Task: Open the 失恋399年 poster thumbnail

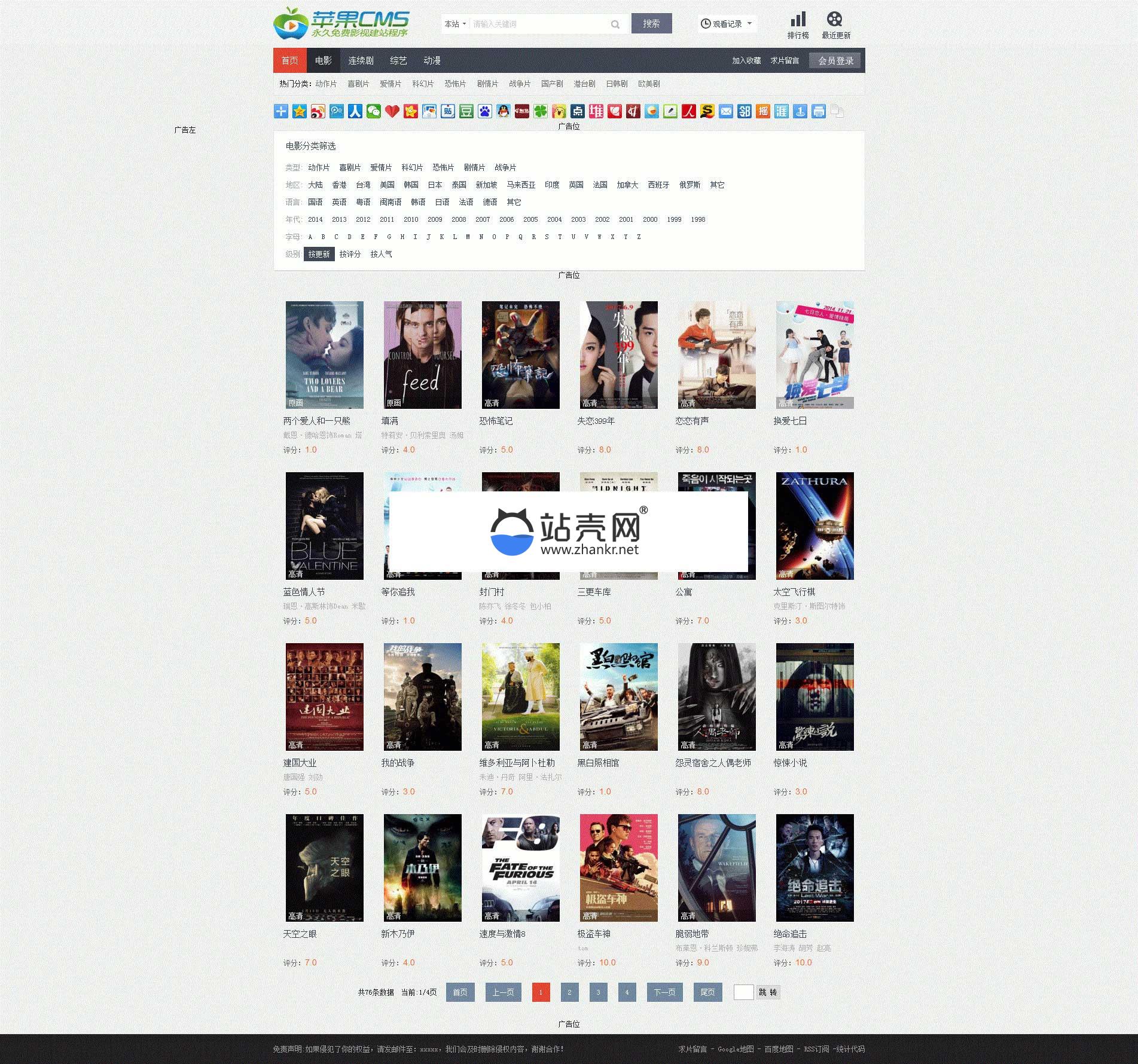Action: (619, 355)
